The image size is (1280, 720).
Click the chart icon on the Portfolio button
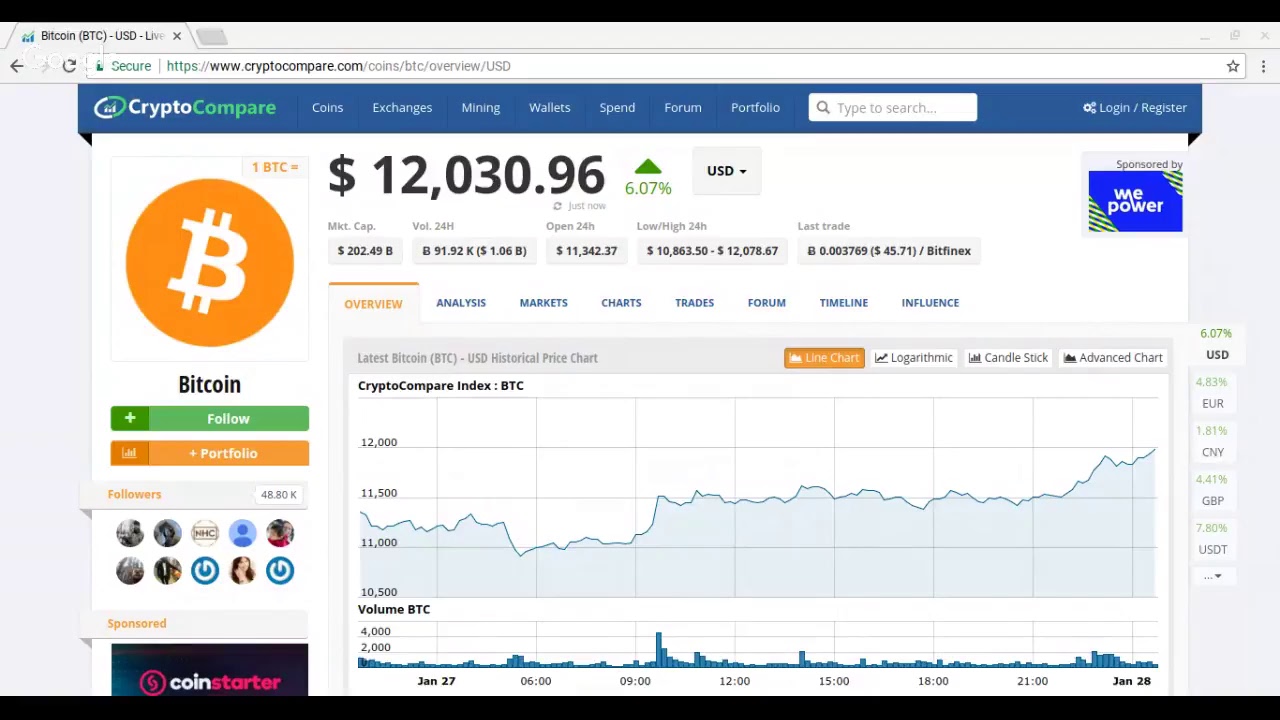[x=129, y=453]
